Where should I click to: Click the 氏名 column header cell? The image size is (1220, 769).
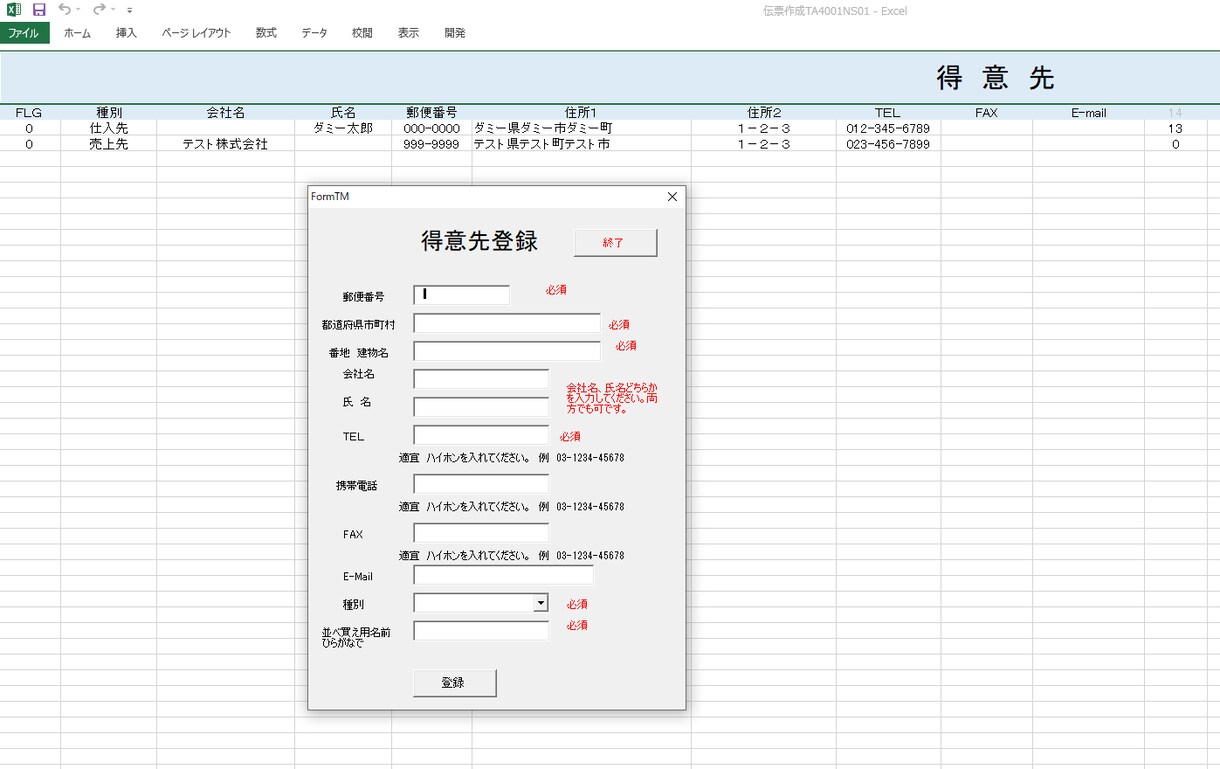343,113
